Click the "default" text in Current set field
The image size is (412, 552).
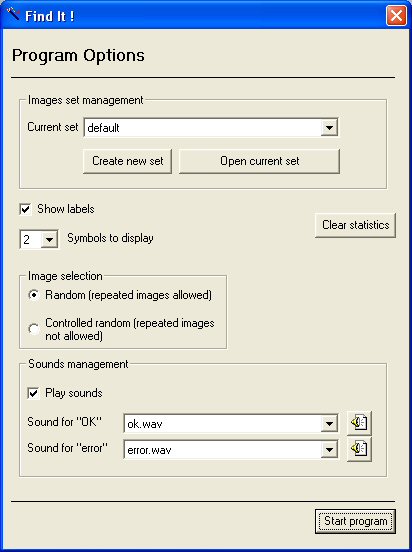pyautogui.click(x=103, y=128)
